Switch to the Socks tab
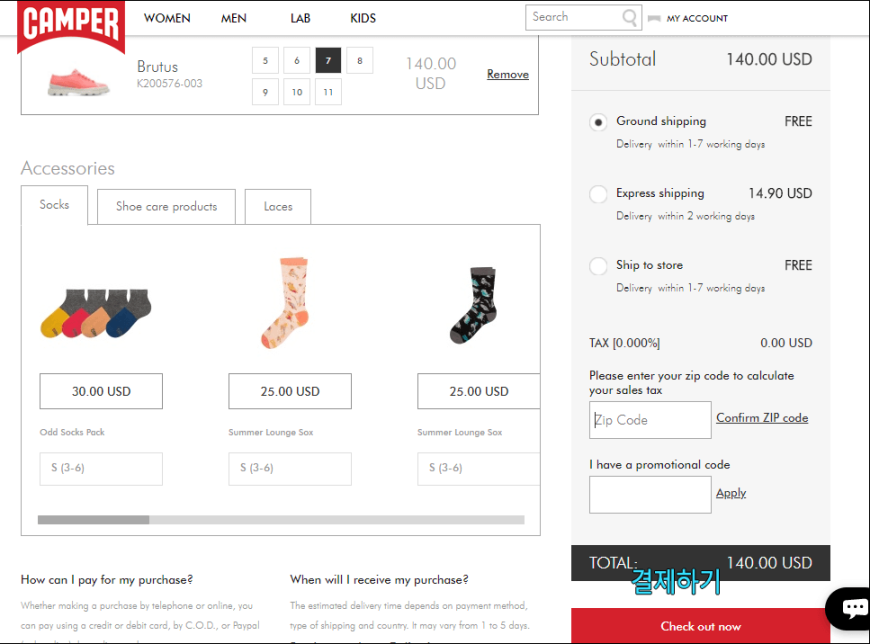The width and height of the screenshot is (870, 644). [54, 205]
